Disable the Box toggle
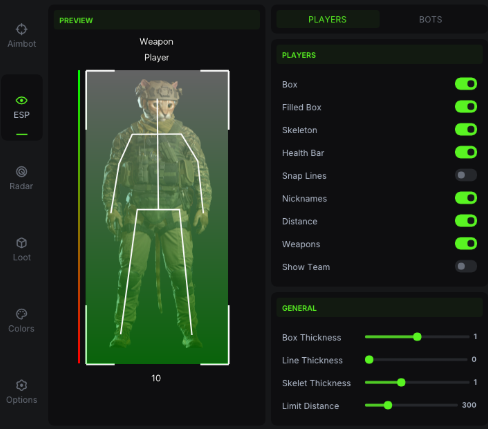The height and width of the screenshot is (429, 488). click(466, 84)
